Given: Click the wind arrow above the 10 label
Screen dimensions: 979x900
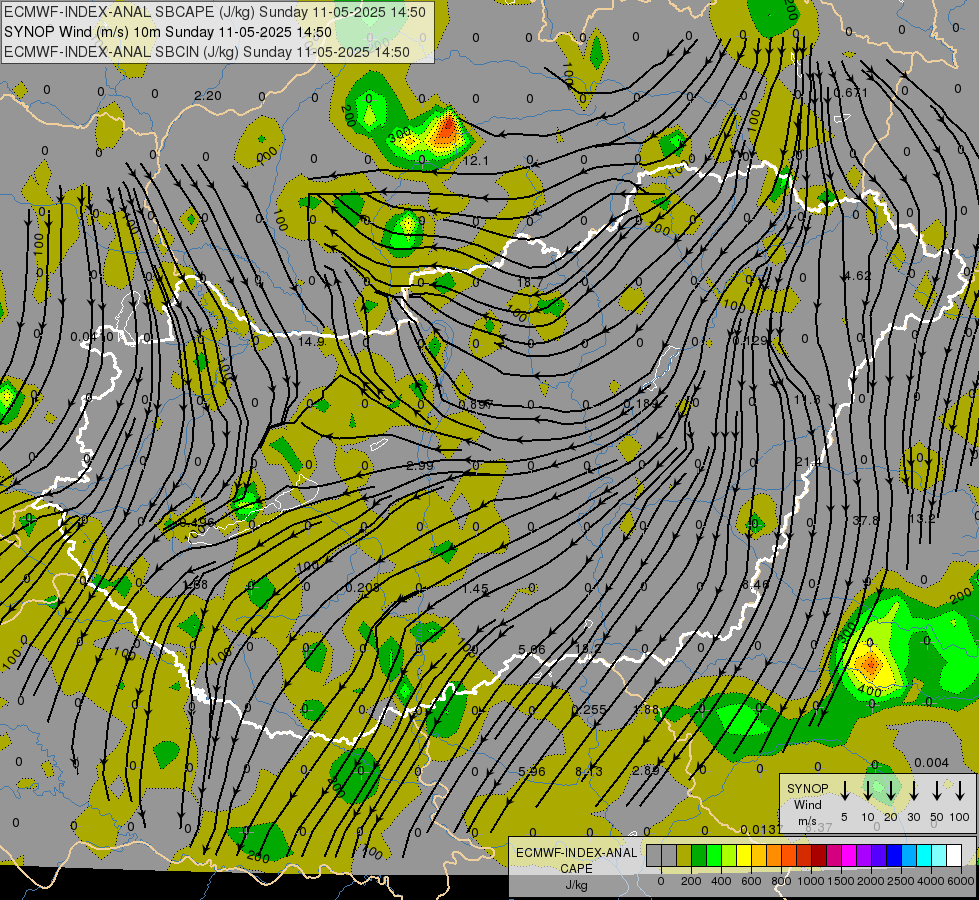Looking at the screenshot, I should click(x=867, y=791).
